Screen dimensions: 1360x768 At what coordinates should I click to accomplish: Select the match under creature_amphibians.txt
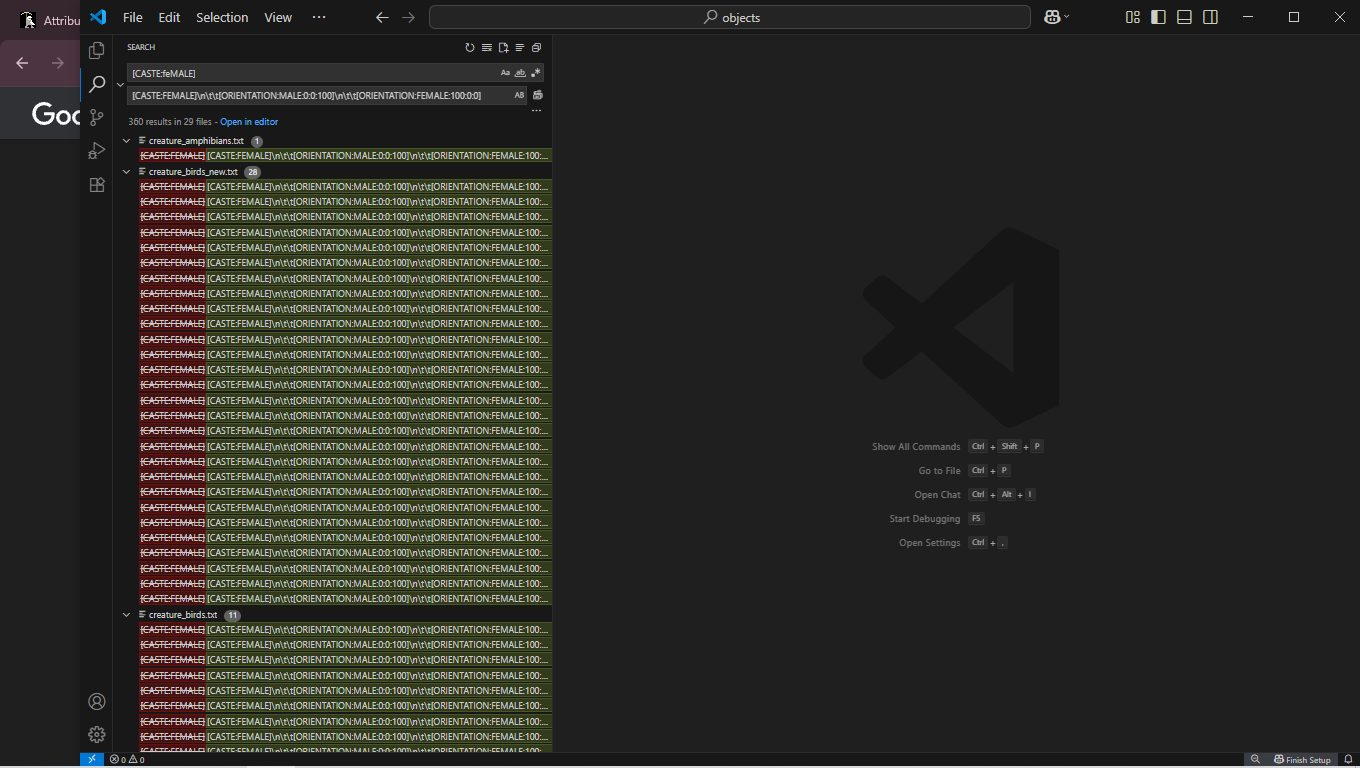[345, 156]
